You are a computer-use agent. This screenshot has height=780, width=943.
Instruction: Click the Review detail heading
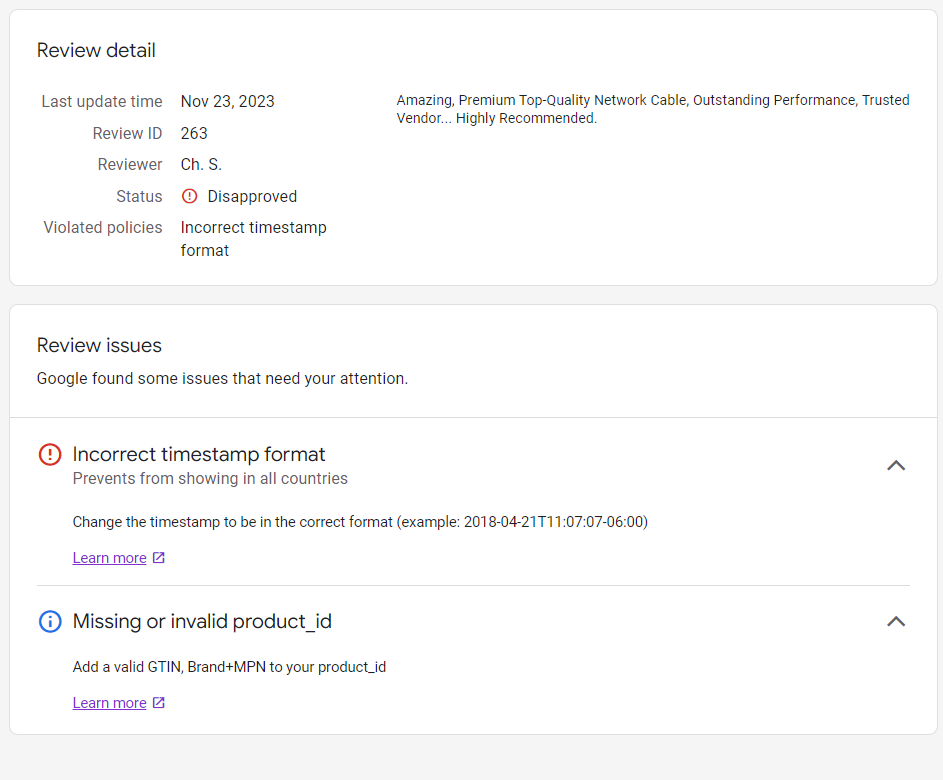point(96,50)
